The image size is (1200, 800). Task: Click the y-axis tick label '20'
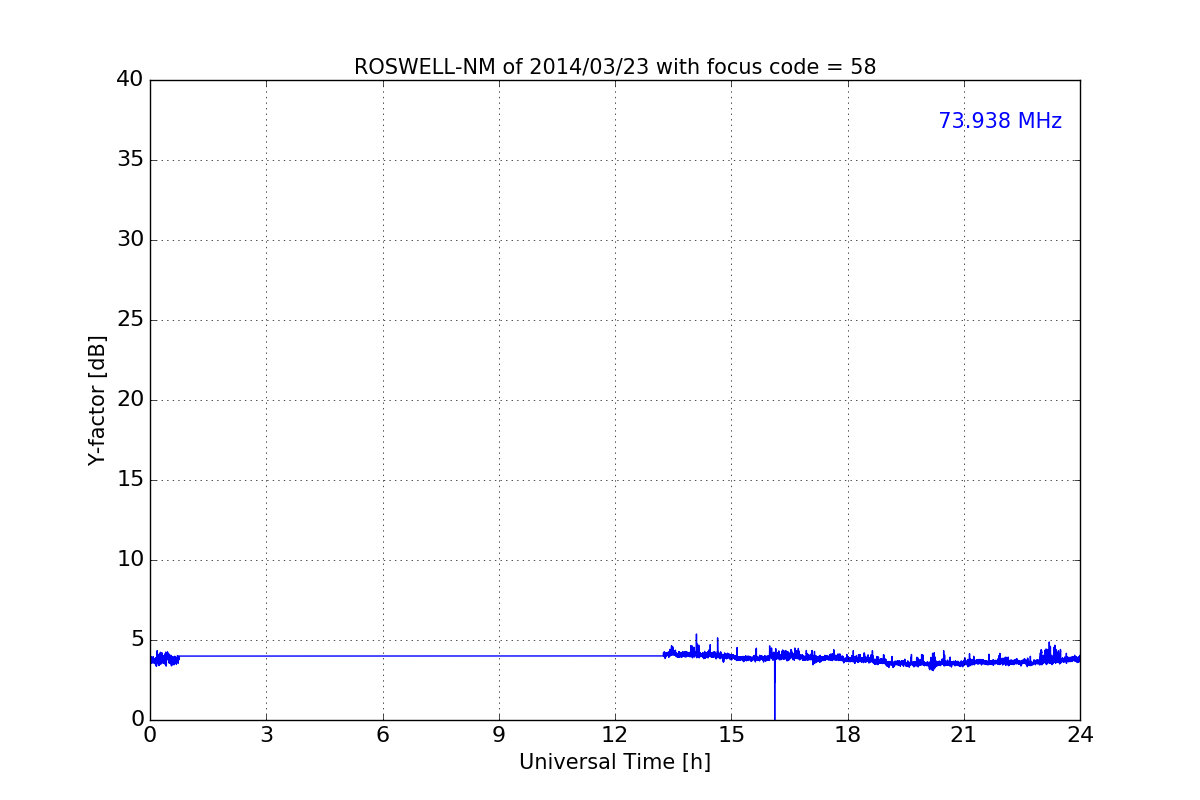[130, 399]
